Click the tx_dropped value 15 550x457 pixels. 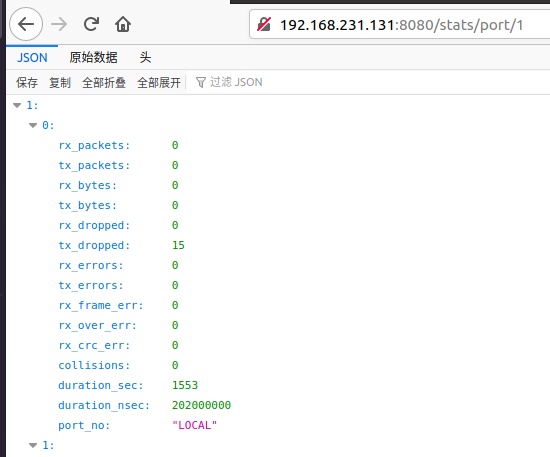[178, 245]
